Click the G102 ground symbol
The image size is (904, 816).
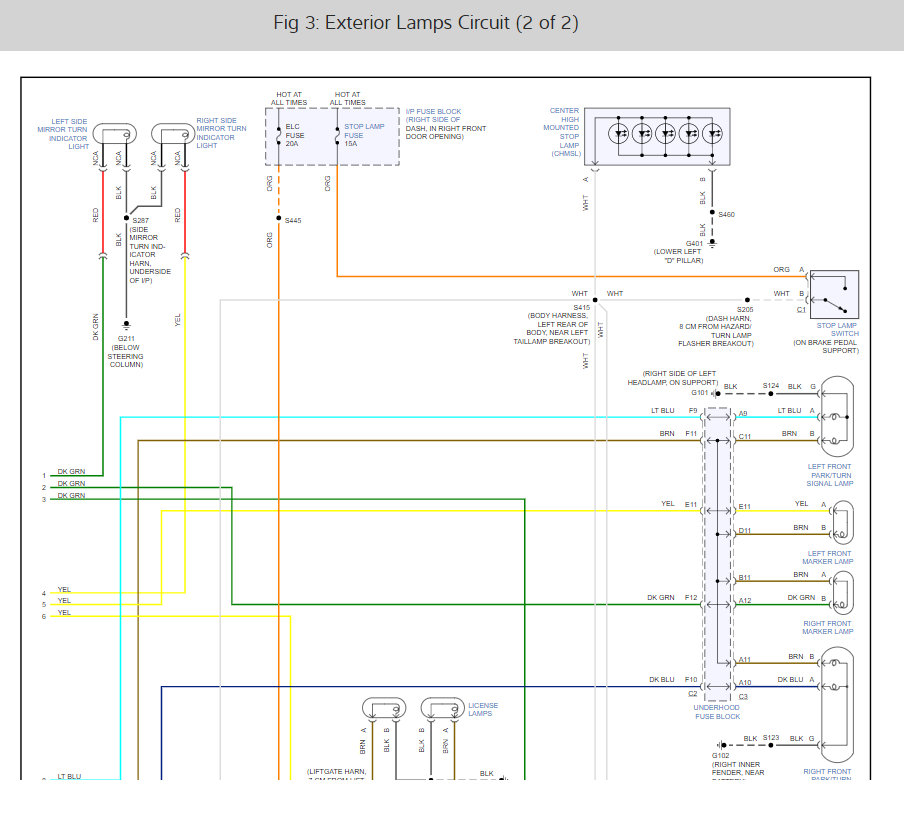click(x=721, y=745)
